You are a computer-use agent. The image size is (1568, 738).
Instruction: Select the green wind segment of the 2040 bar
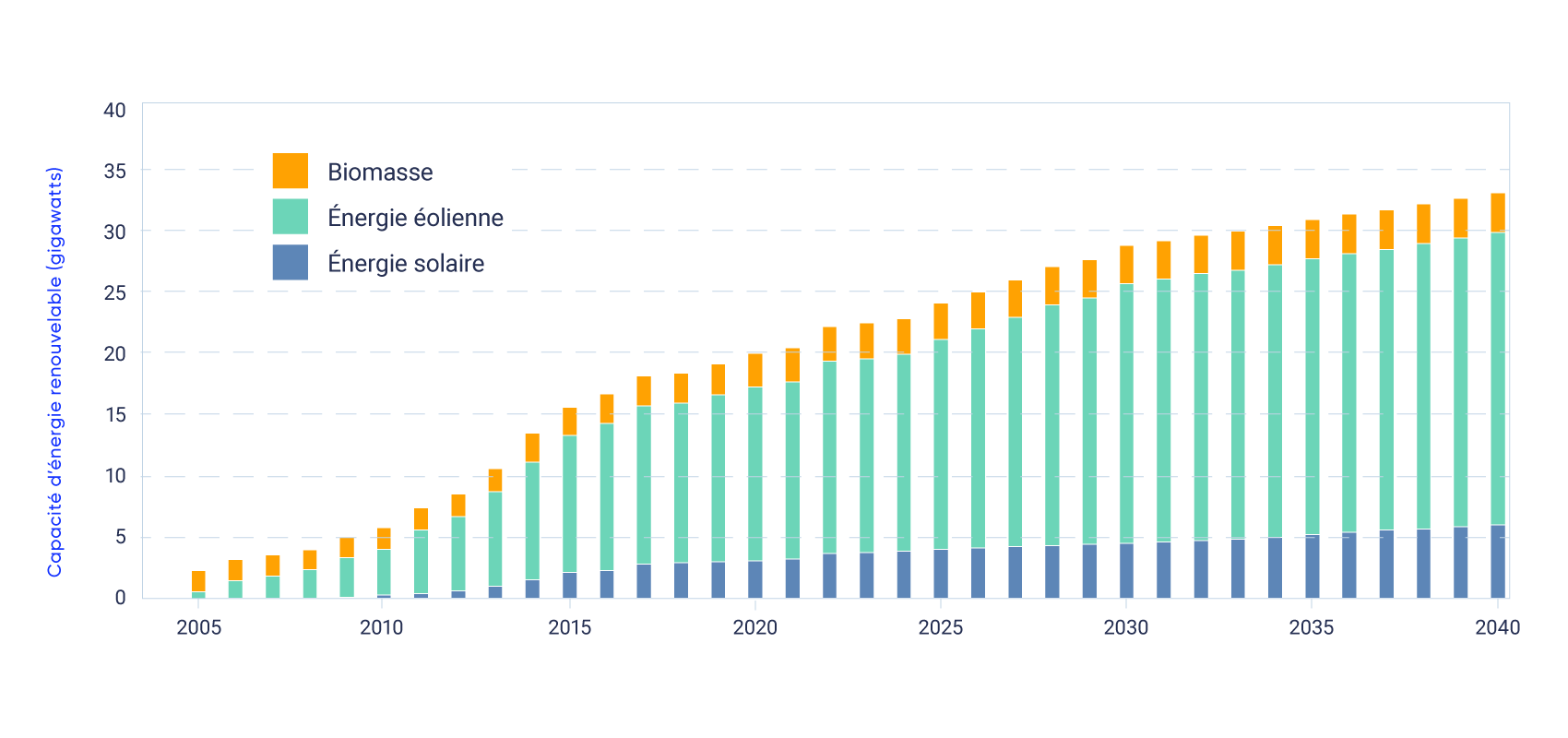[1498, 378]
